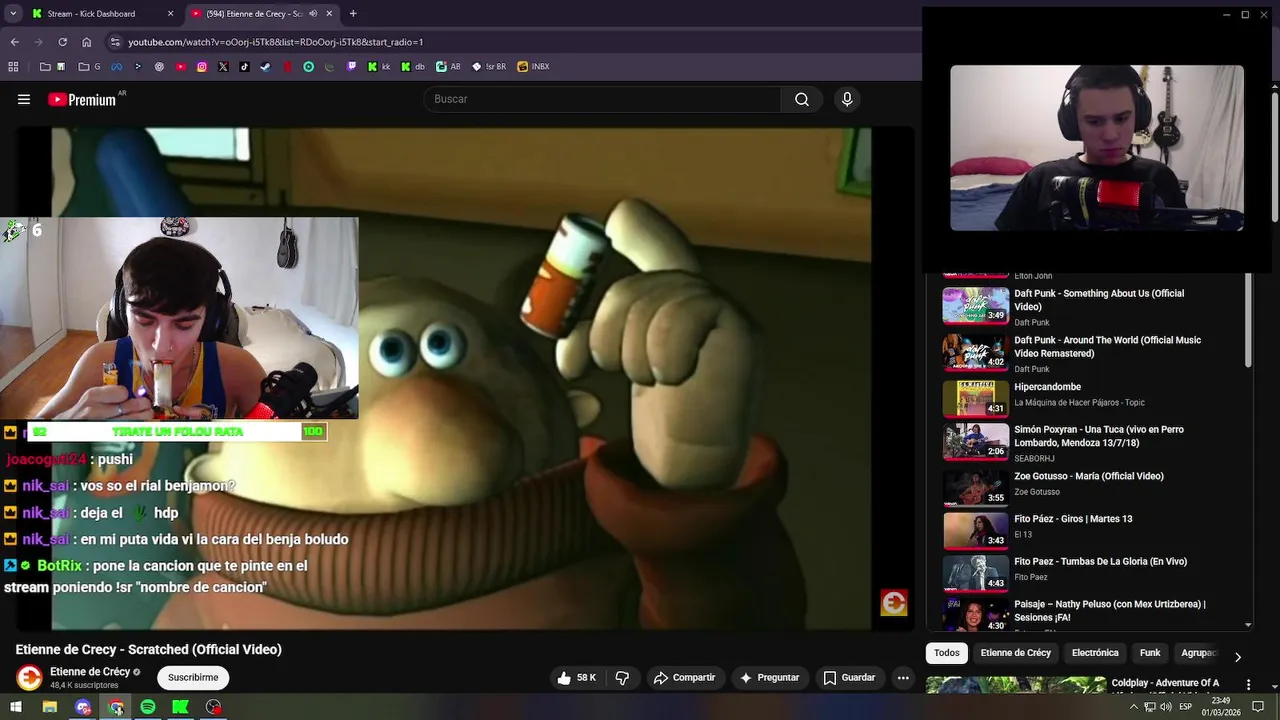Open Coldplay - Adventure Of A recommended video
Viewport: 1280px width, 720px height.
click(x=1165, y=684)
